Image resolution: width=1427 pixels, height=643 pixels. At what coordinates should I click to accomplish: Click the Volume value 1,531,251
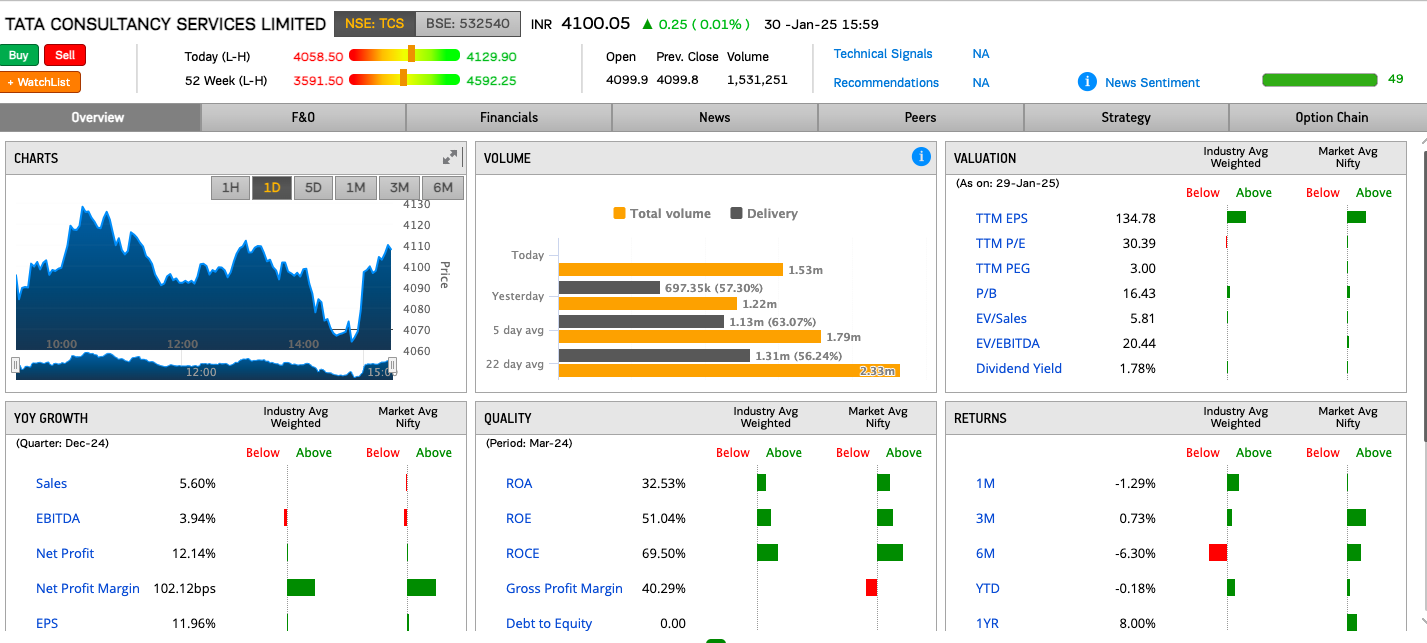point(757,80)
